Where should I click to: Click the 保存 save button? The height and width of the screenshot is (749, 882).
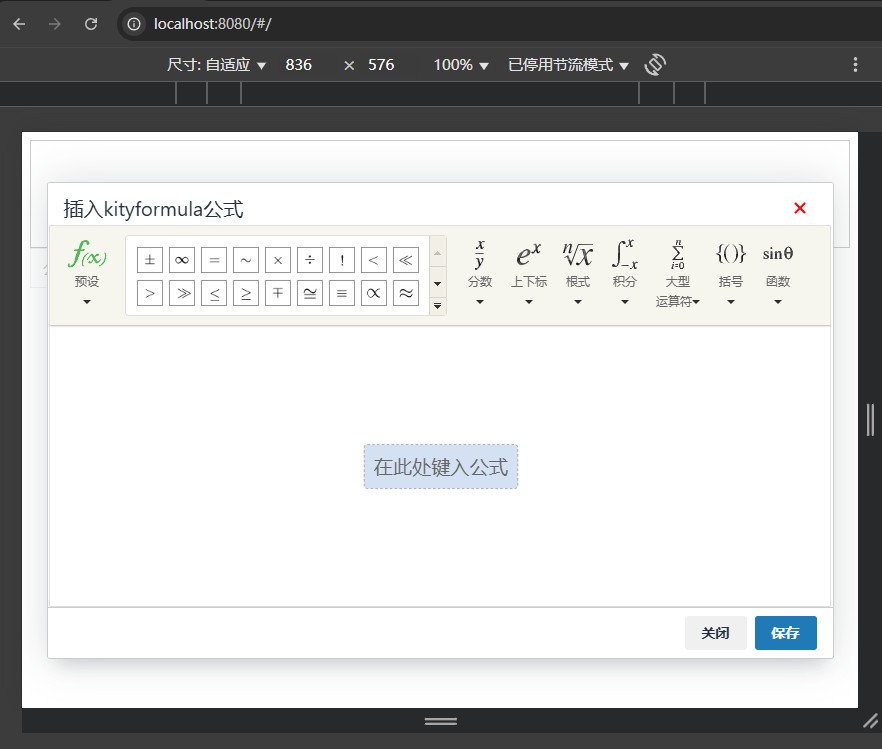coord(786,633)
